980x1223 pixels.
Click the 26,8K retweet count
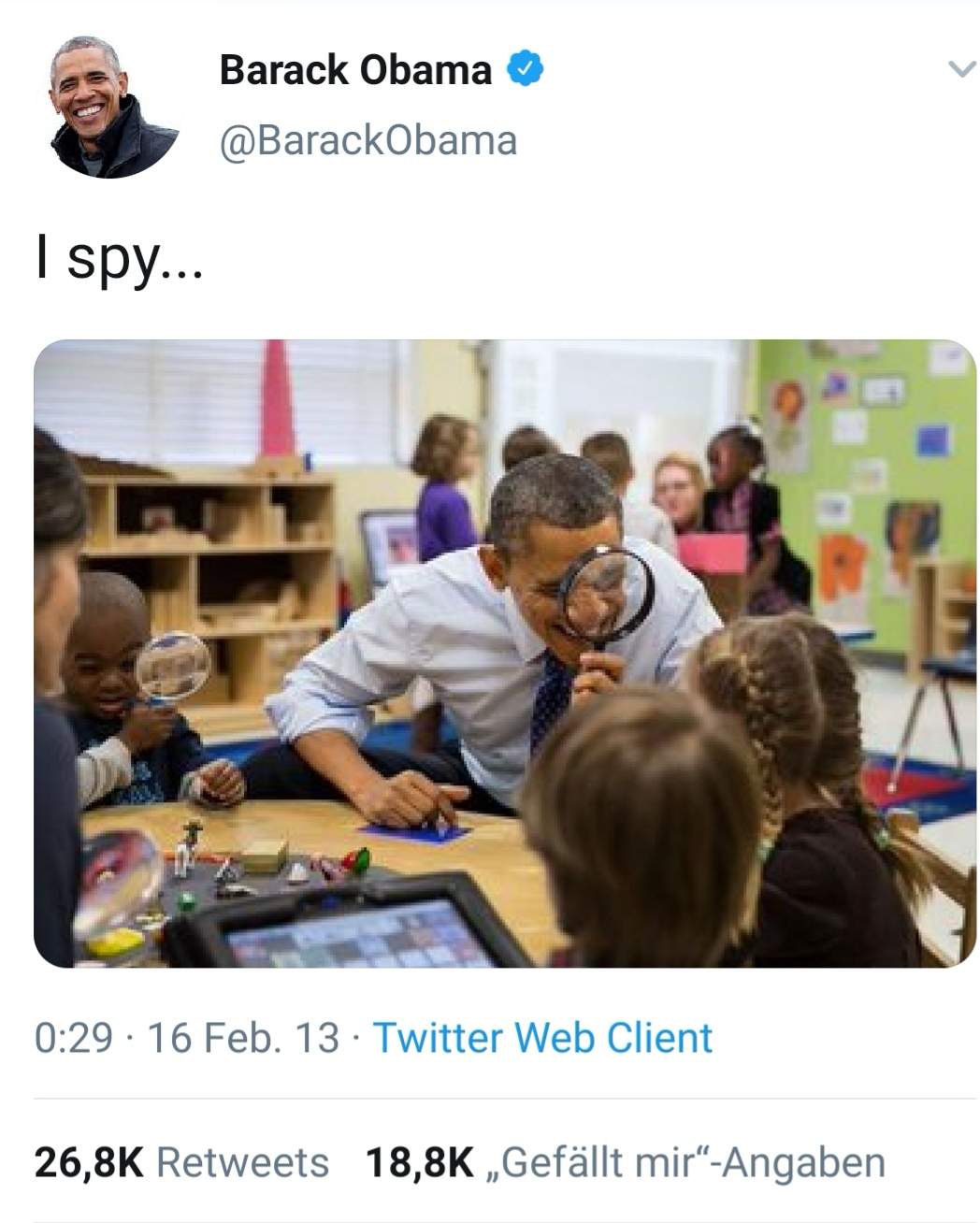(x=89, y=1162)
